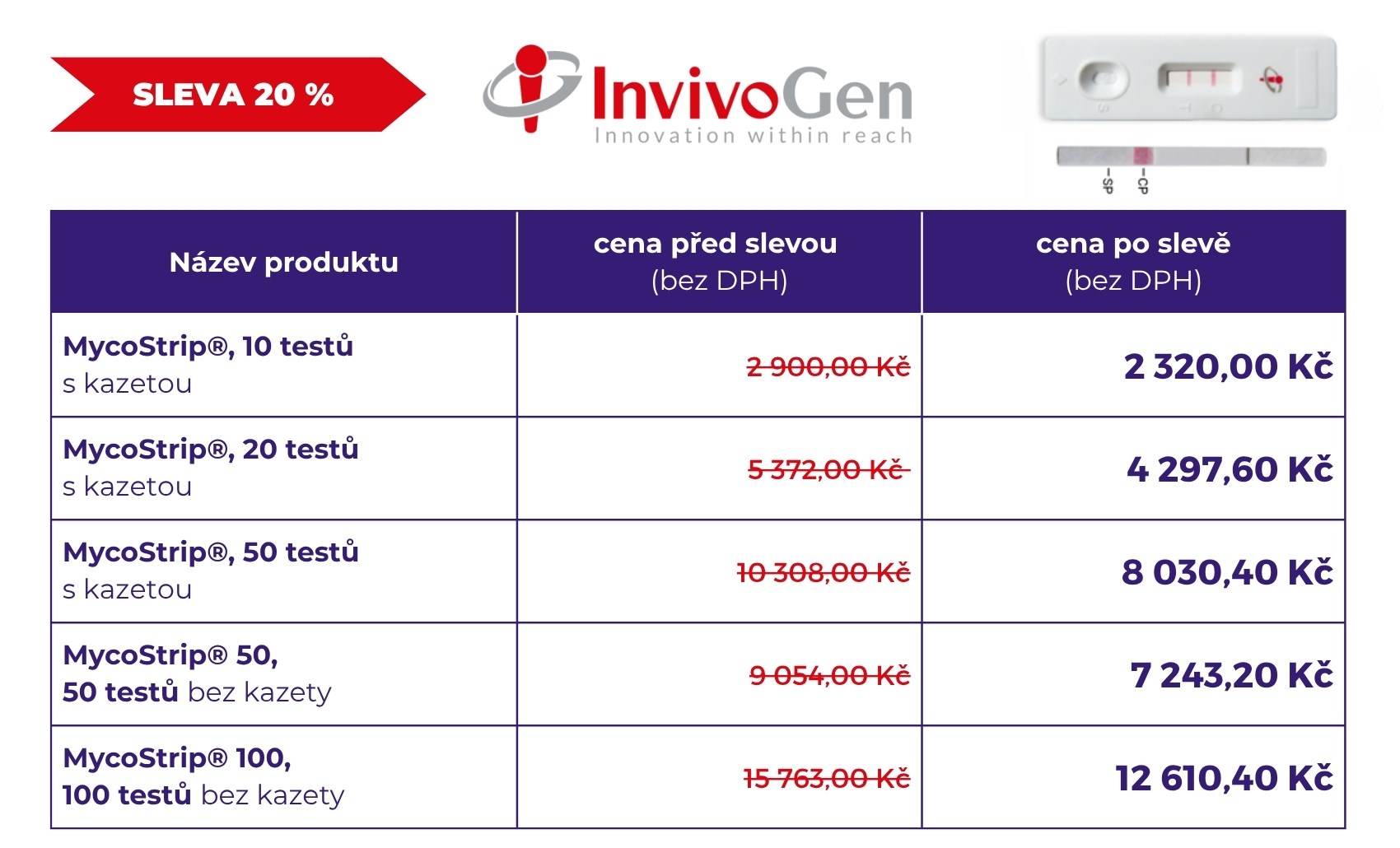
Task: Click the InvivoGen logo
Action: tap(698, 95)
